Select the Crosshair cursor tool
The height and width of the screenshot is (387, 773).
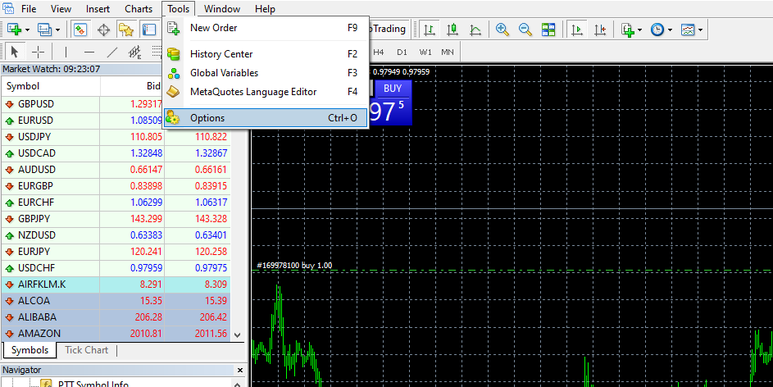(x=38, y=52)
